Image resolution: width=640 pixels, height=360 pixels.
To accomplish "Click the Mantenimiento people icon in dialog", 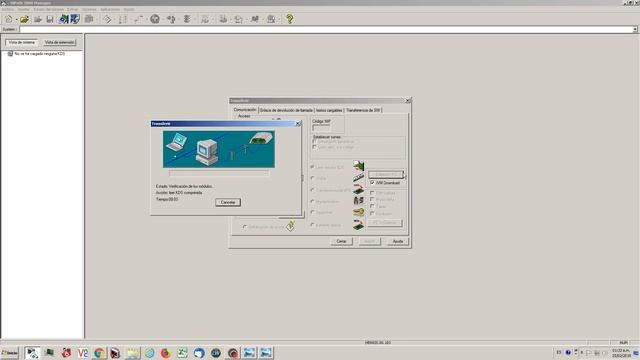I will [358, 200].
